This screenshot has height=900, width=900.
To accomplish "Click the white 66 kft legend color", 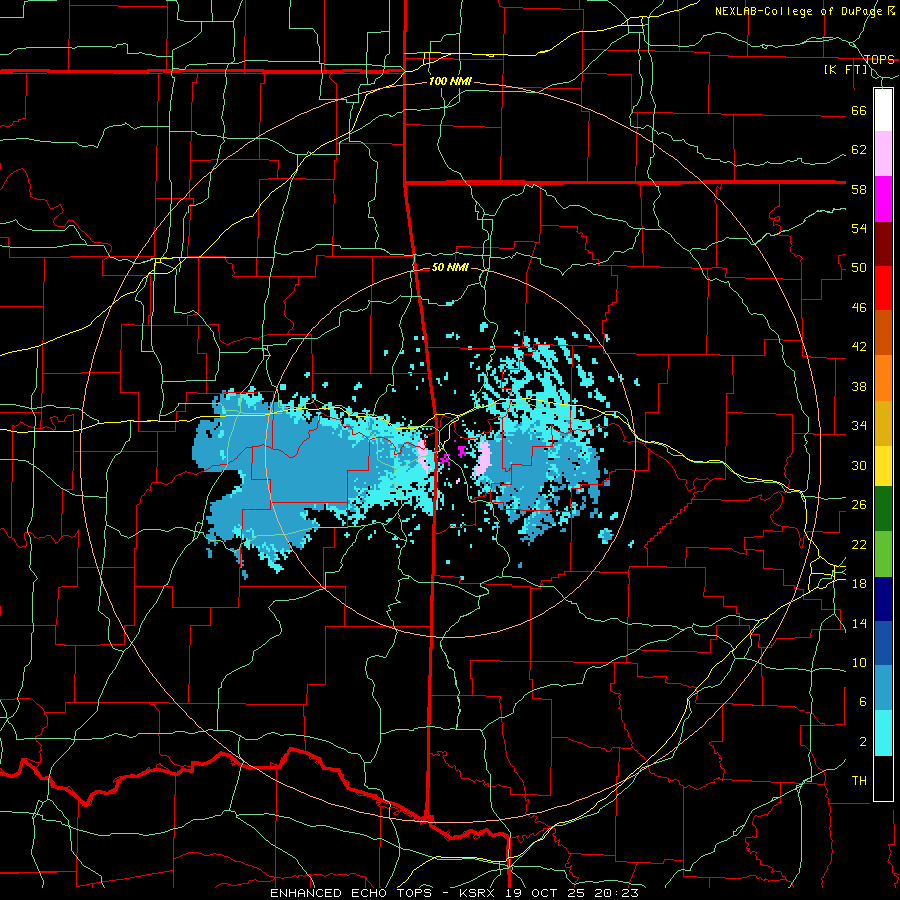I will tap(883, 110).
